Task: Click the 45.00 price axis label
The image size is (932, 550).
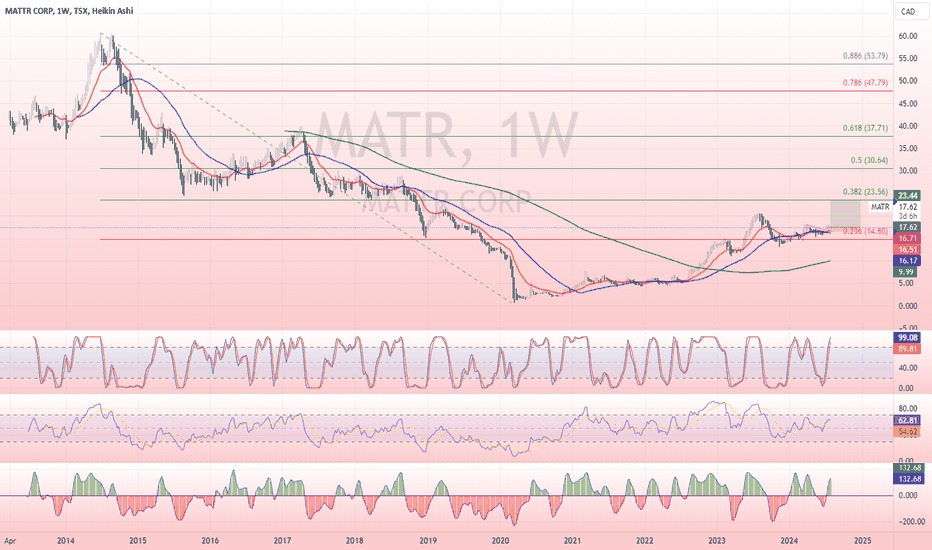Action: 908,104
